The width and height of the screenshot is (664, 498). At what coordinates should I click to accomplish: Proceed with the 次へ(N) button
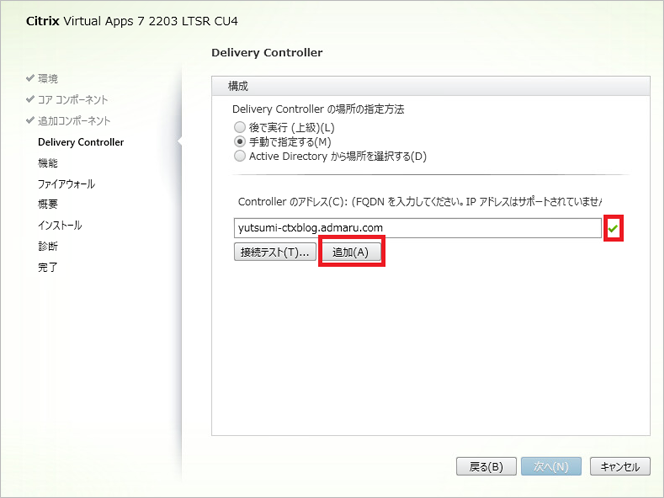pyautogui.click(x=551, y=467)
